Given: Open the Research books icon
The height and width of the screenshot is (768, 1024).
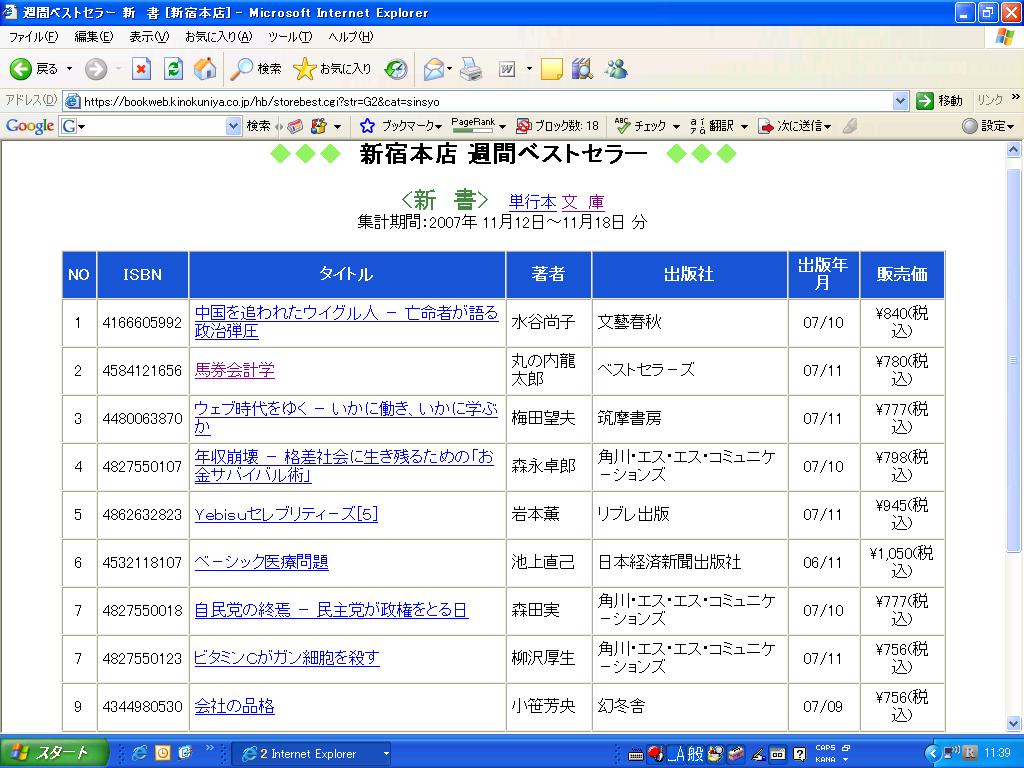Looking at the screenshot, I should (582, 69).
